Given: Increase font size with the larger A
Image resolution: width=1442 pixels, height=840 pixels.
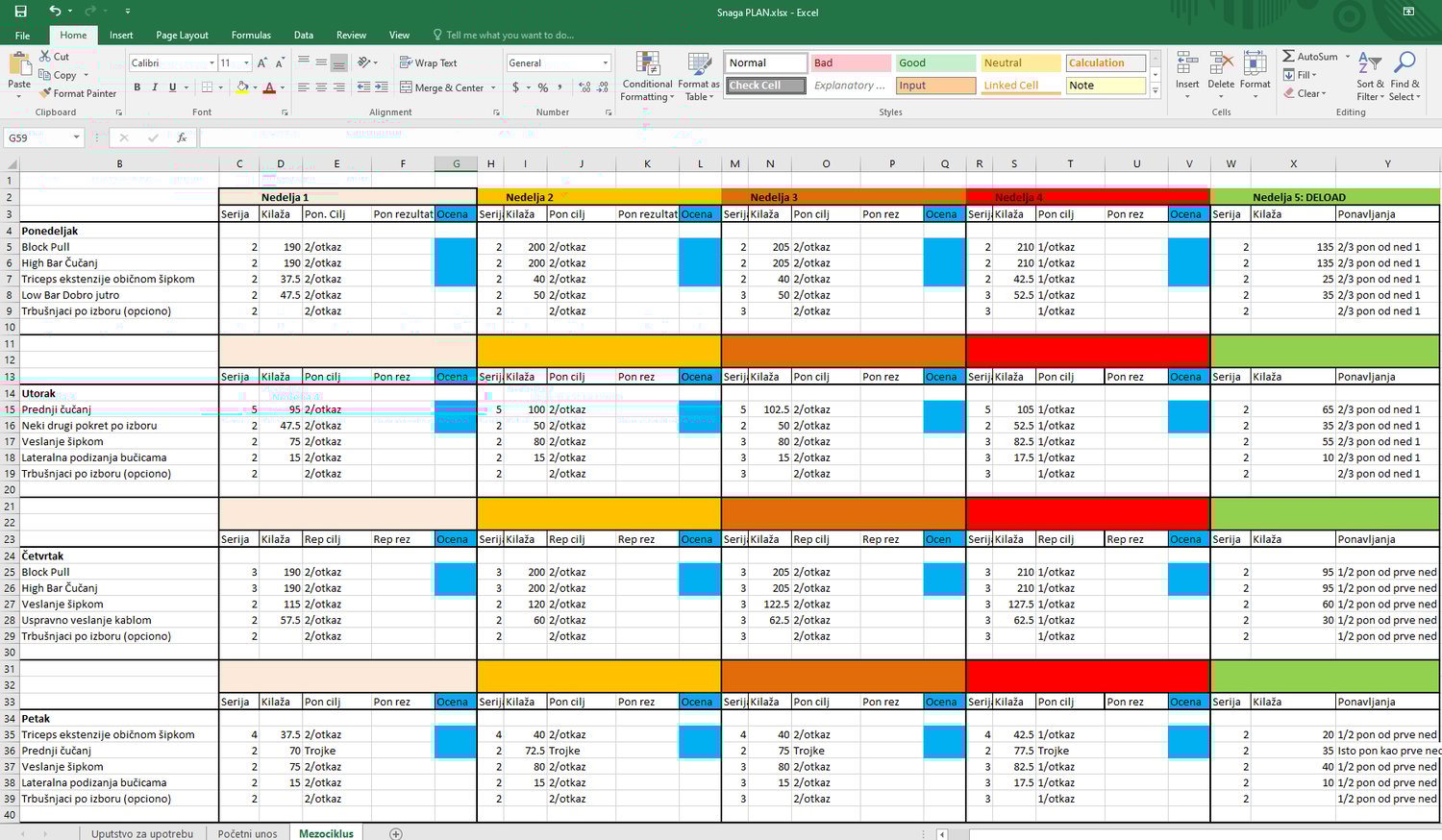Looking at the screenshot, I should 262,62.
